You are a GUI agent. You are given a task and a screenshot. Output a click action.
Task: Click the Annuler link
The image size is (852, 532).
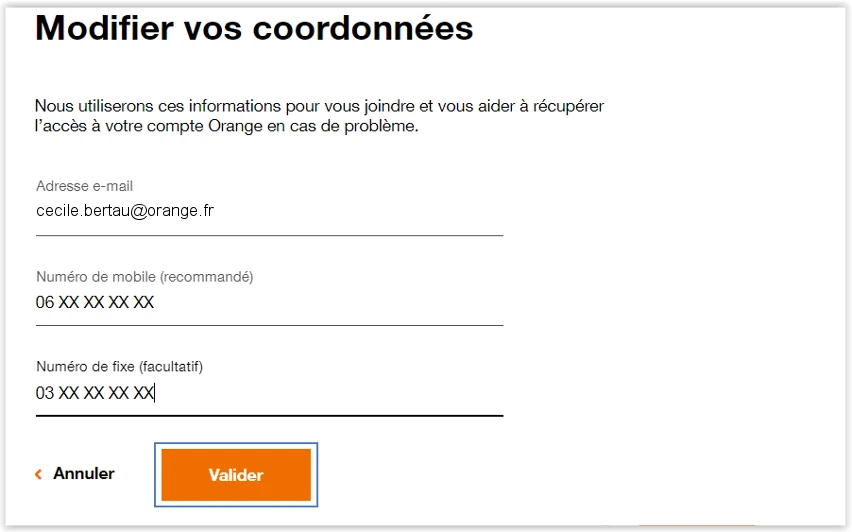click(x=84, y=474)
